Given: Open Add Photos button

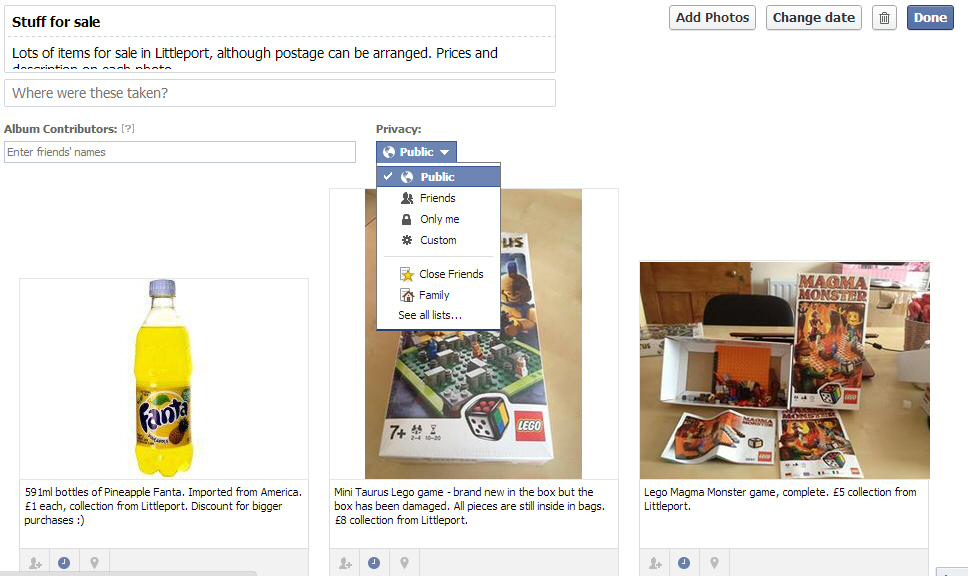Looking at the screenshot, I should coord(712,18).
